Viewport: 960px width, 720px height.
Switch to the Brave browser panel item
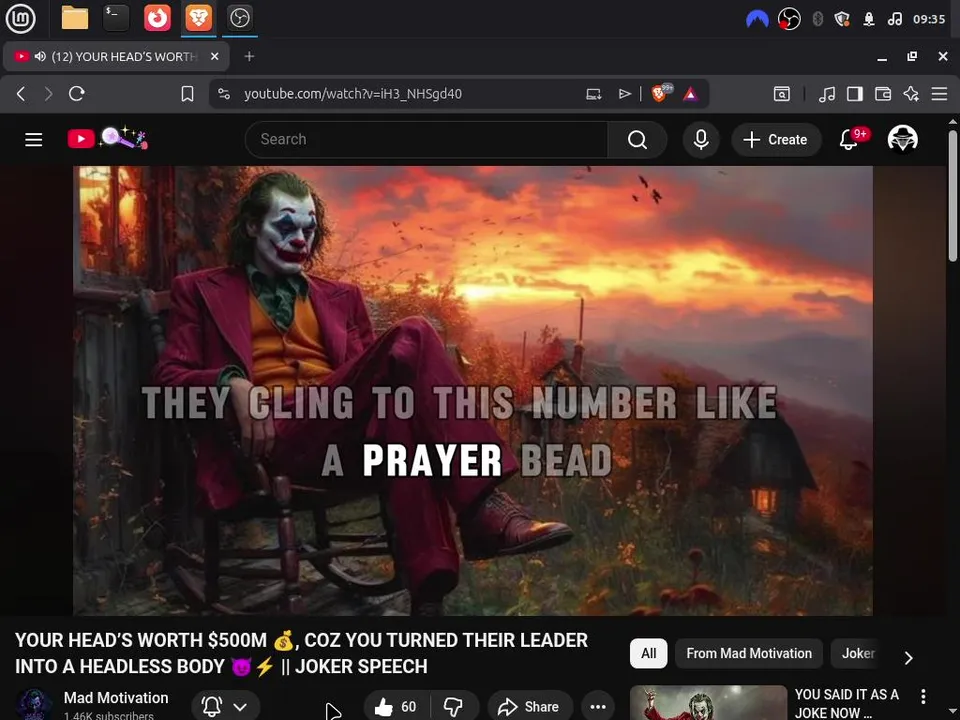198,18
